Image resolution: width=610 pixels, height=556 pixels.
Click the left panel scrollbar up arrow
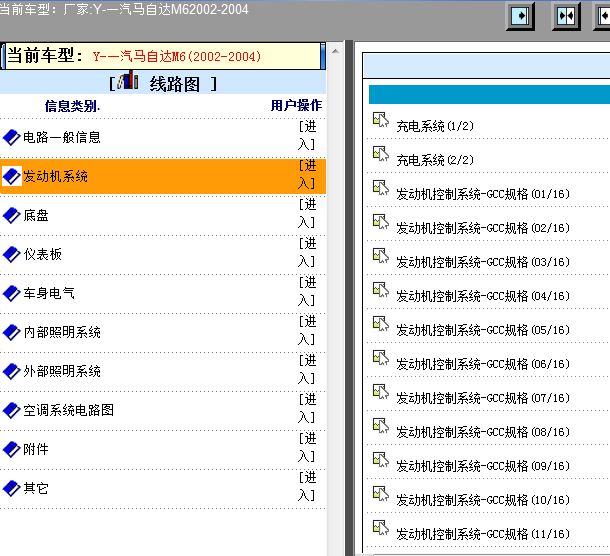pyautogui.click(x=335, y=51)
